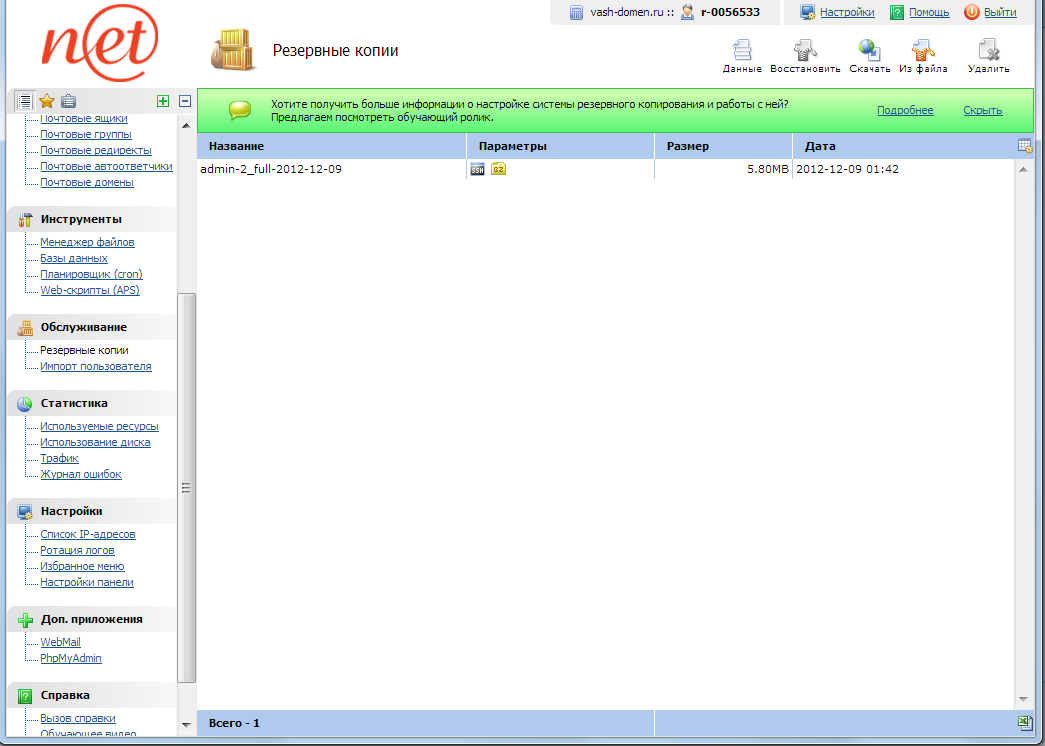Click the table column settings icon
Image resolution: width=1045 pixels, height=746 pixels.
point(1024,146)
